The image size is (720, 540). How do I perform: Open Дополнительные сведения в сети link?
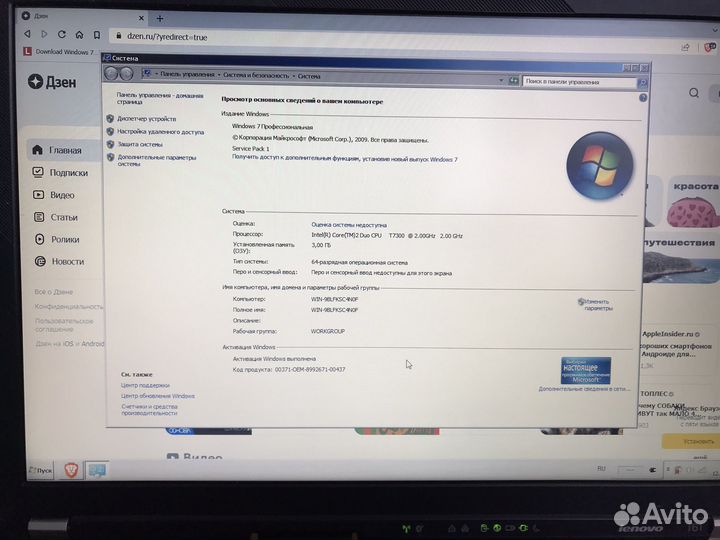pyautogui.click(x=584, y=389)
